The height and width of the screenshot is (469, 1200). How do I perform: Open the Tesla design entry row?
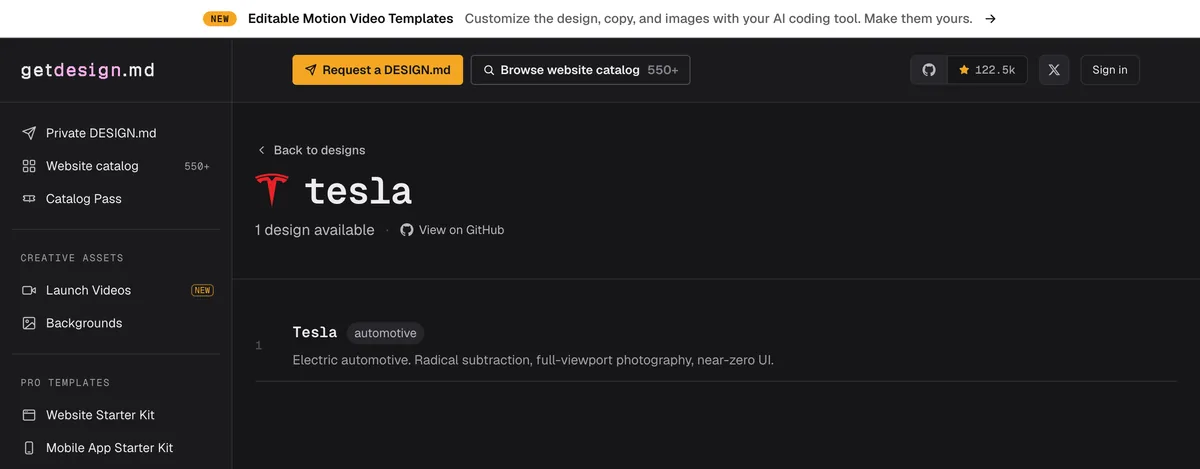tap(717, 345)
